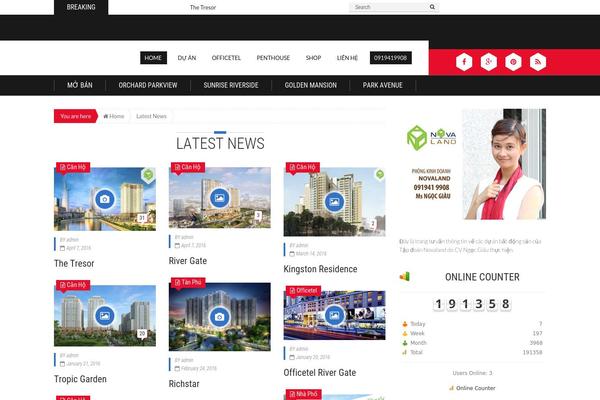Open the PENTHOUSE menu
600x400 pixels.
pos(273,58)
